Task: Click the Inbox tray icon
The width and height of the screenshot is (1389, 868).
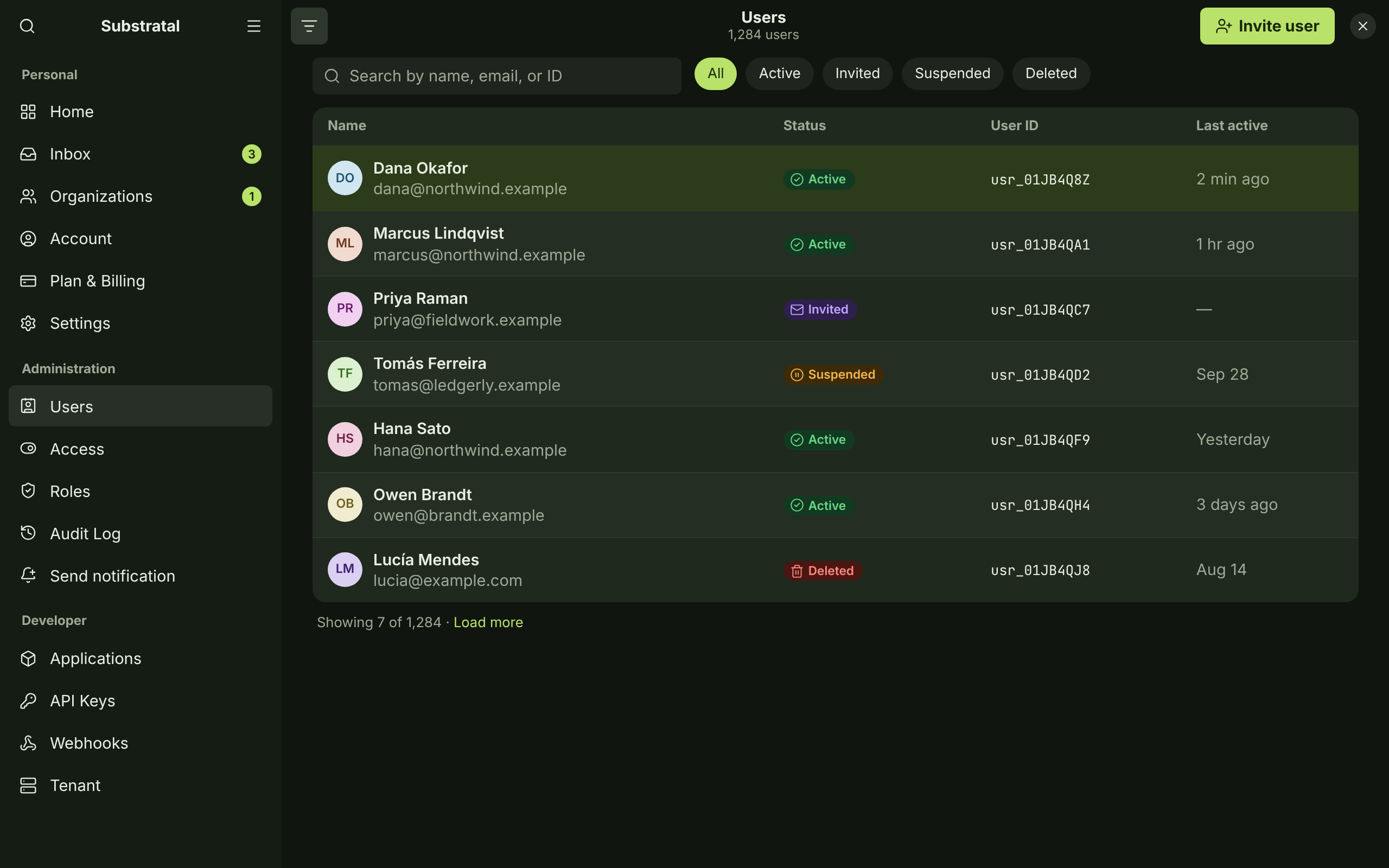Action: (x=28, y=154)
